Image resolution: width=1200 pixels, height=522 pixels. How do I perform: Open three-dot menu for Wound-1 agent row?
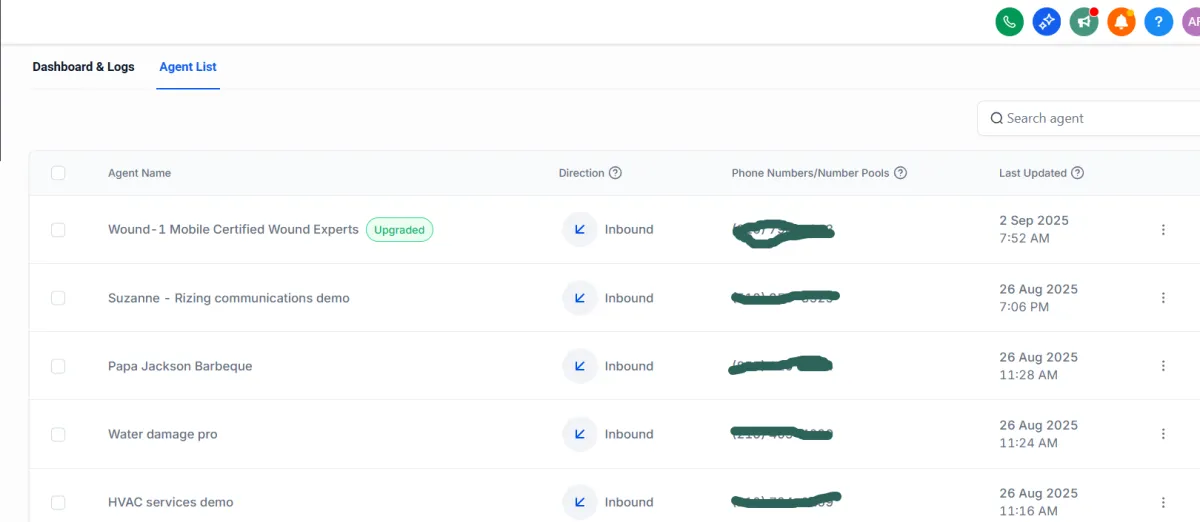[x=1163, y=230]
